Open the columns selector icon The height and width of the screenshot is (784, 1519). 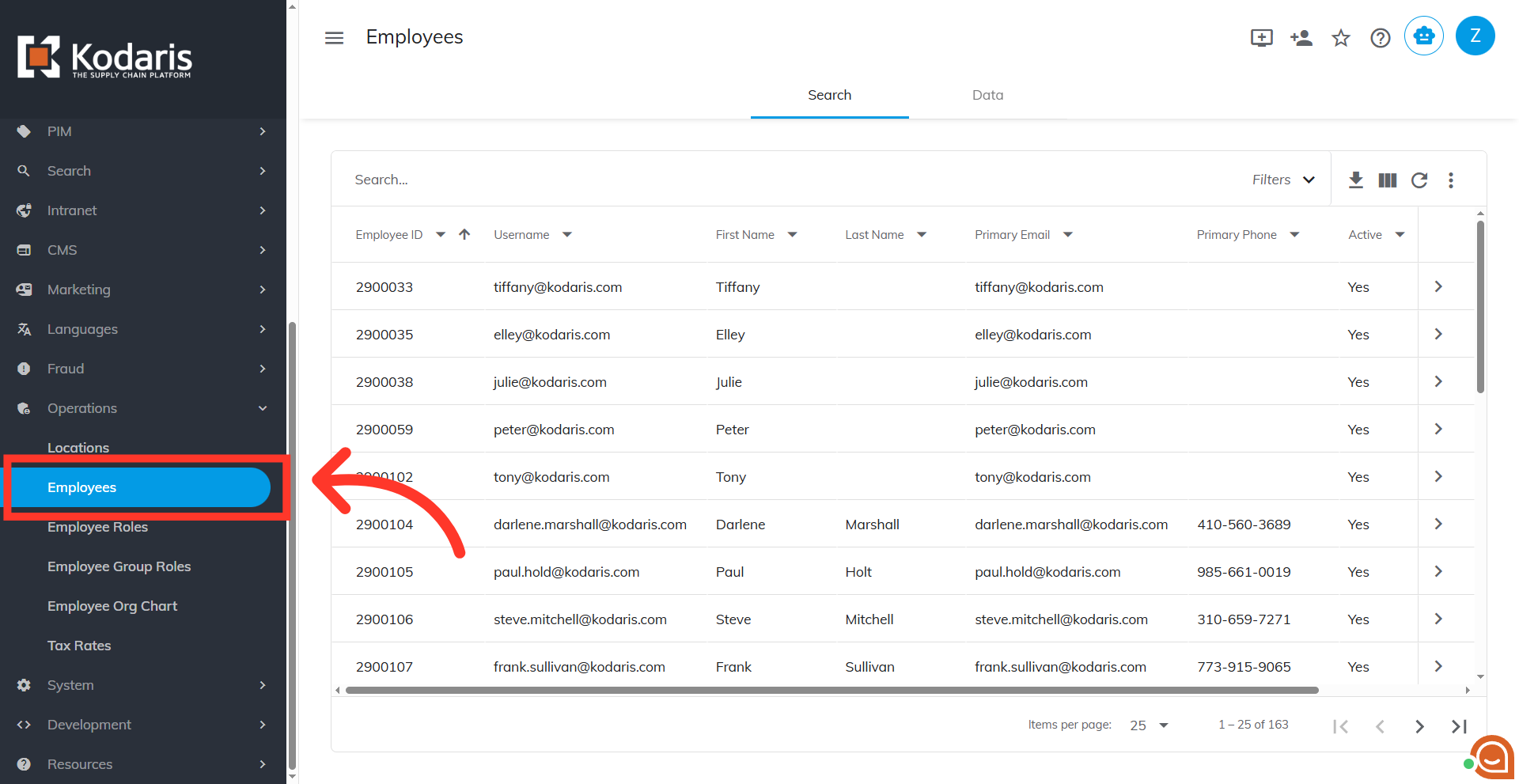click(x=1388, y=180)
